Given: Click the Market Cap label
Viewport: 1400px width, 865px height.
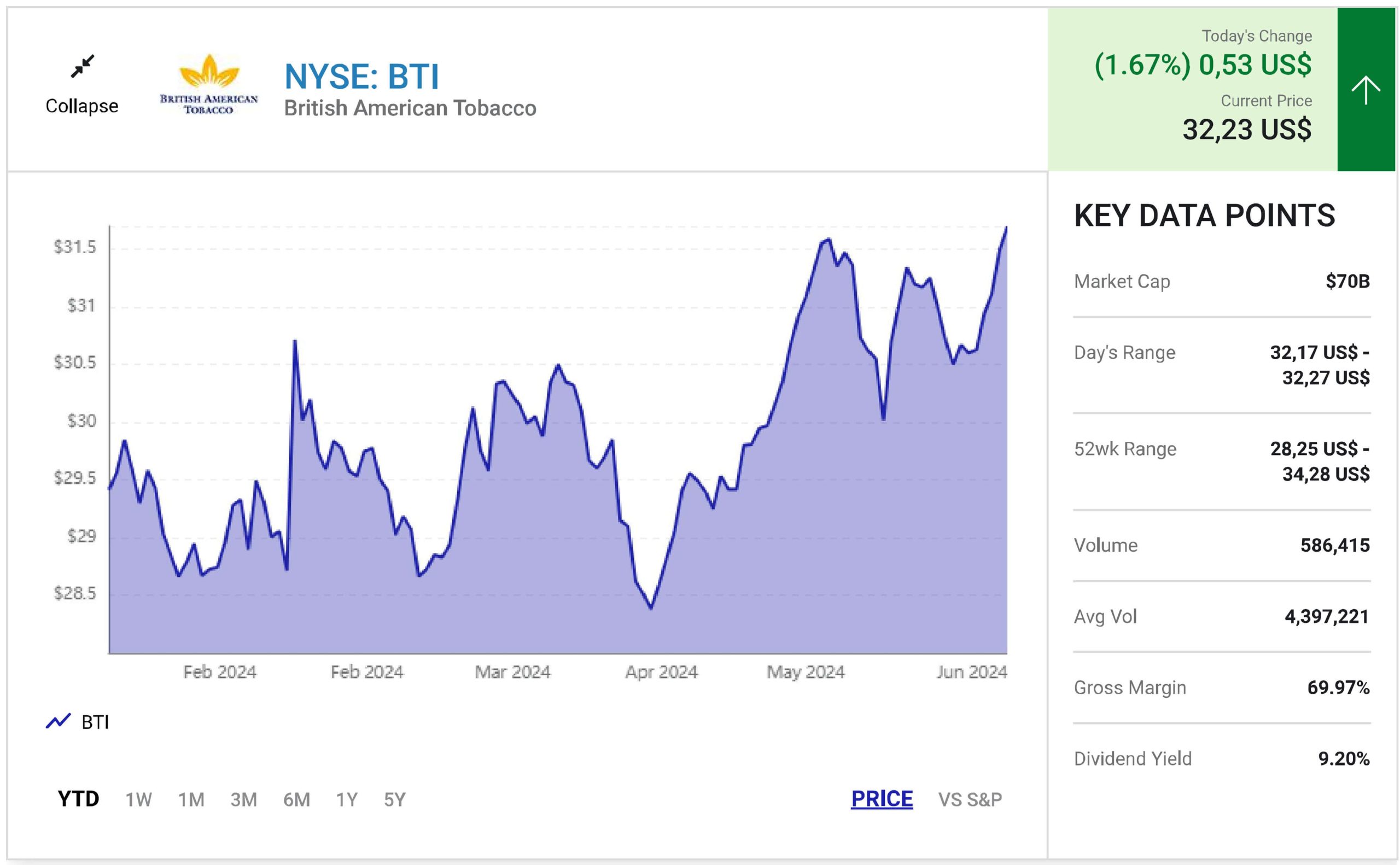Looking at the screenshot, I should coord(1122,282).
